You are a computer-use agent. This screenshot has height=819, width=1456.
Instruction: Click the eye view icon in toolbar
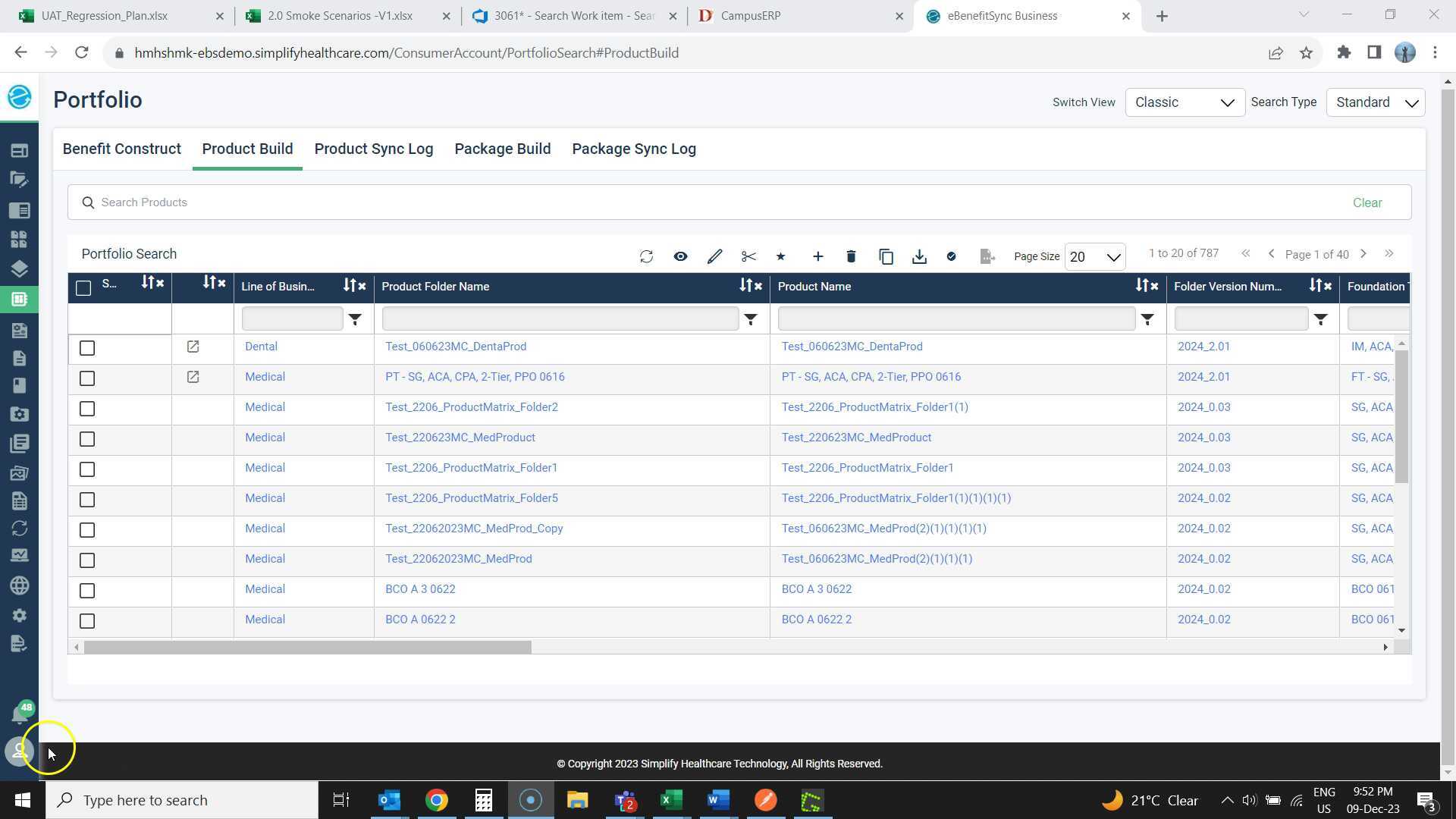(680, 256)
